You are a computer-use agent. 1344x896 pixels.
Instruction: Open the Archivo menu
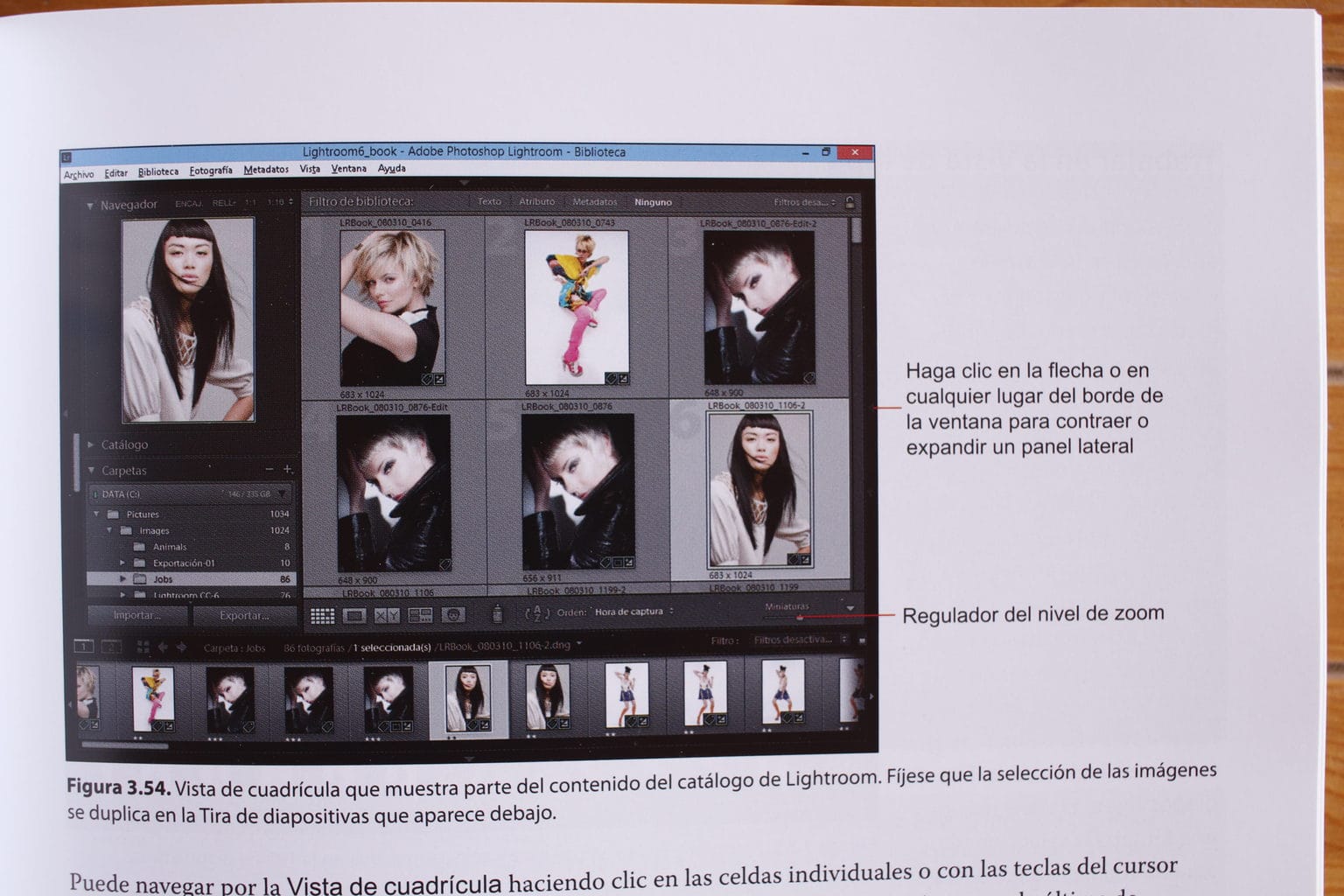coord(79,175)
